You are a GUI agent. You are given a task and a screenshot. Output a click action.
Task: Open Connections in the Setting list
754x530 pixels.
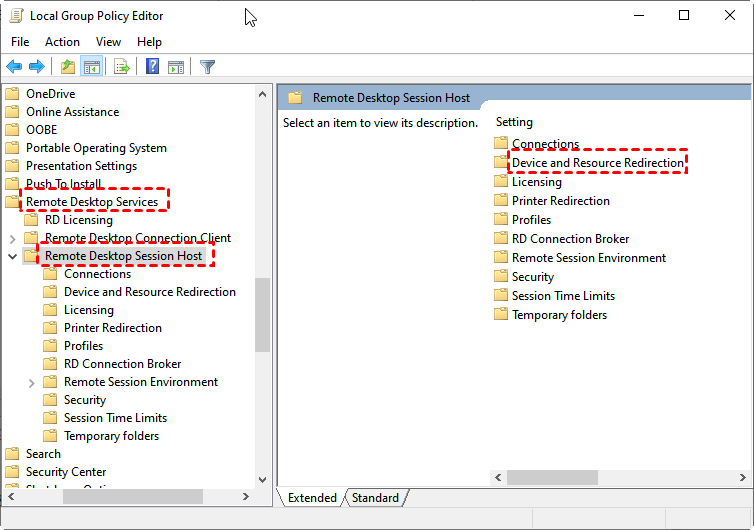coord(545,143)
